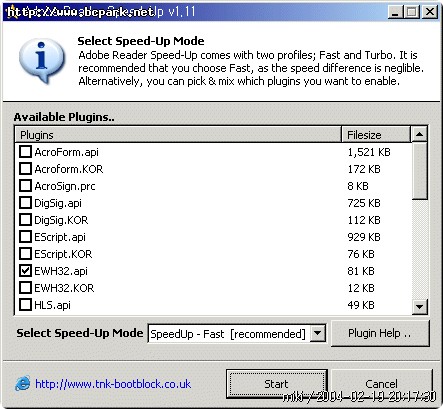This screenshot has width=443, height=409.
Task: Select the AcroForm.api file name
Action: tap(66, 152)
